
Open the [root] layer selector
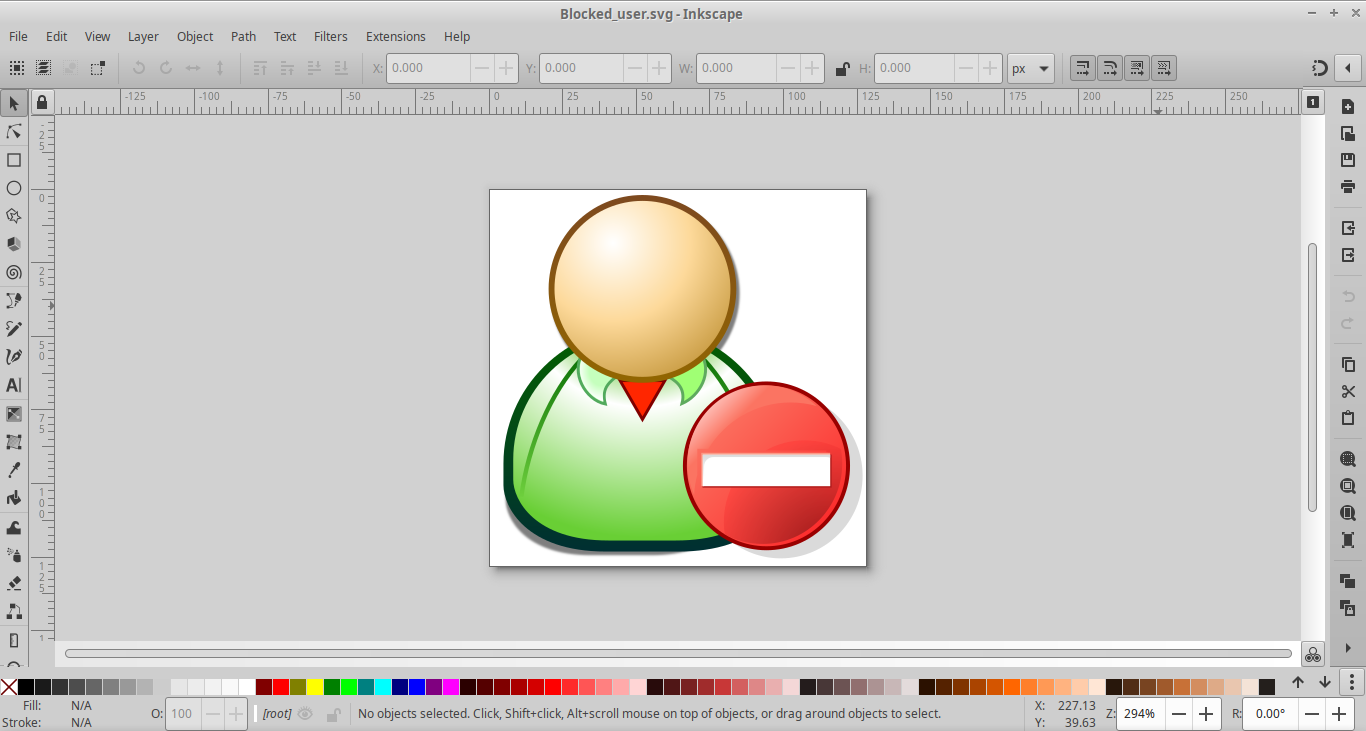[276, 714]
